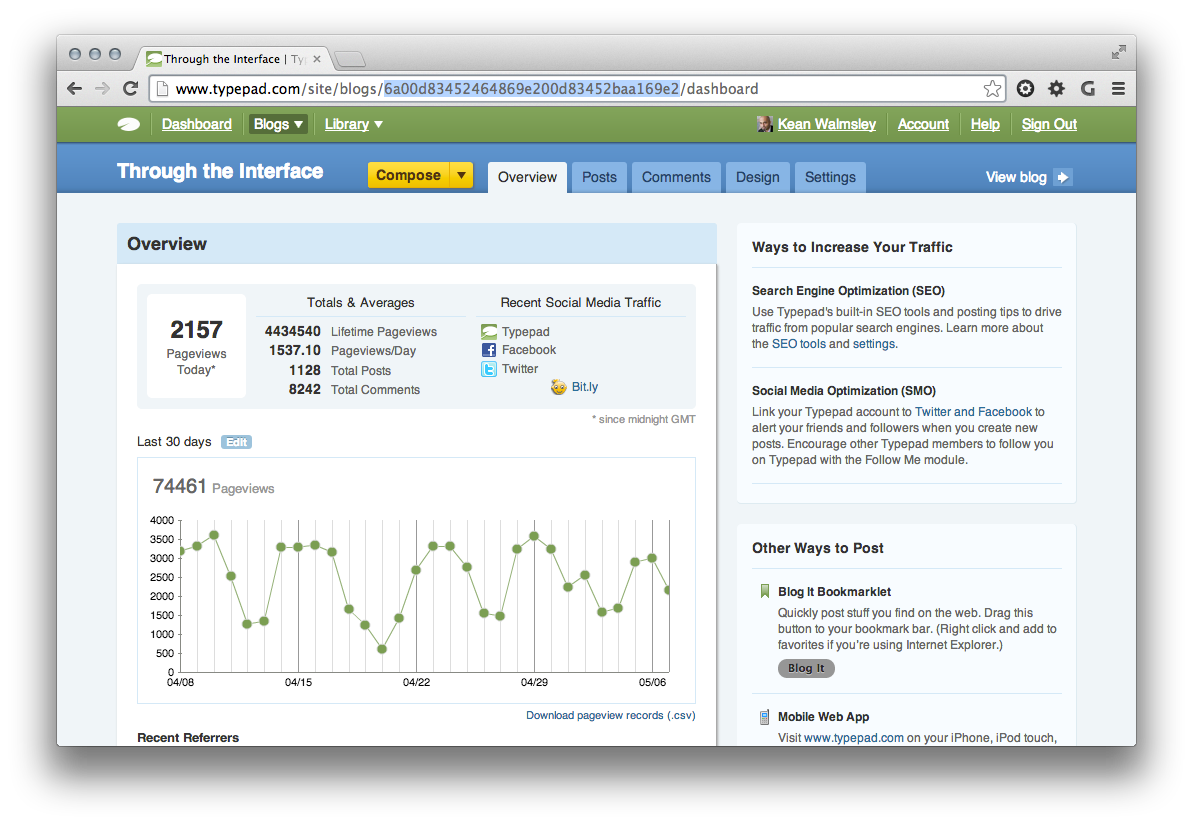The image size is (1193, 825).
Task: Click the View blog arrow icon
Action: [1063, 177]
